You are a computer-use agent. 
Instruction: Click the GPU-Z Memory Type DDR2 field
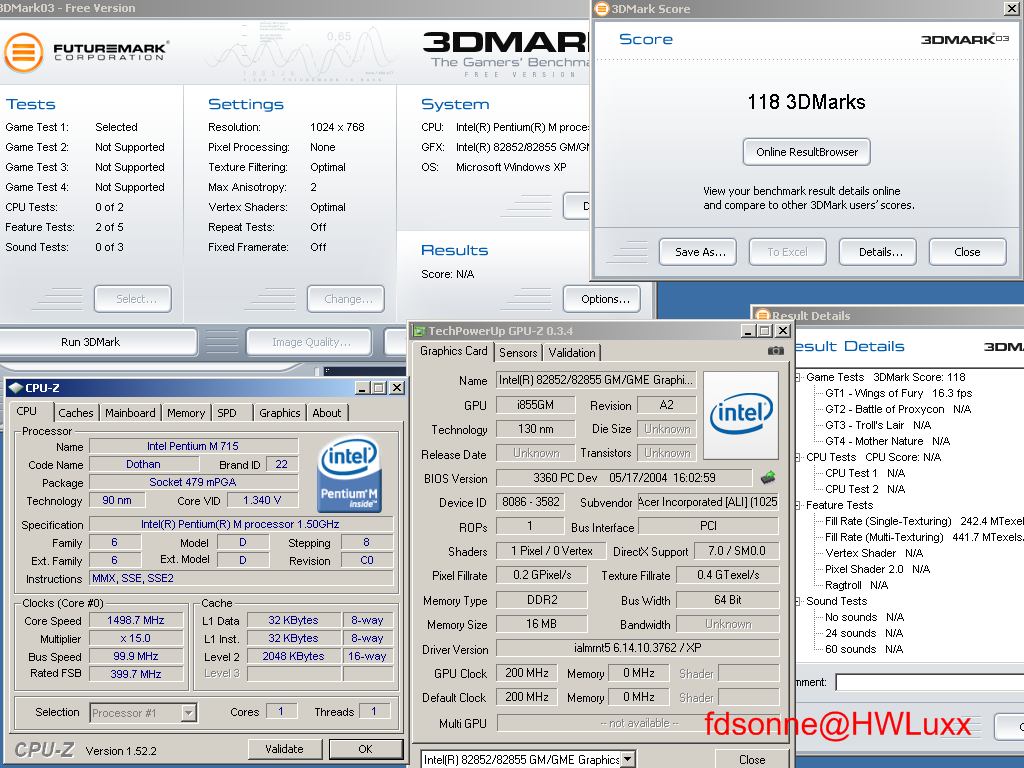(542, 600)
